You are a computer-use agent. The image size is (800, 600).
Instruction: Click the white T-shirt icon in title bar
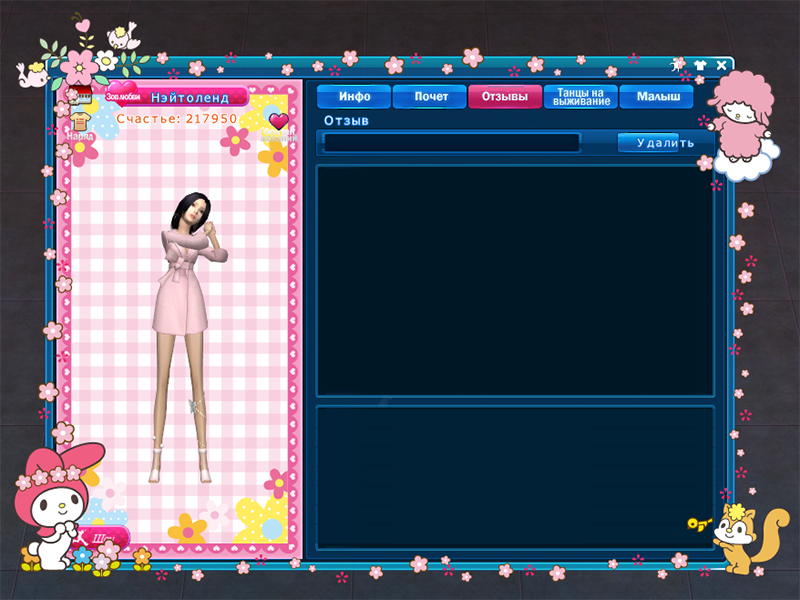point(700,65)
